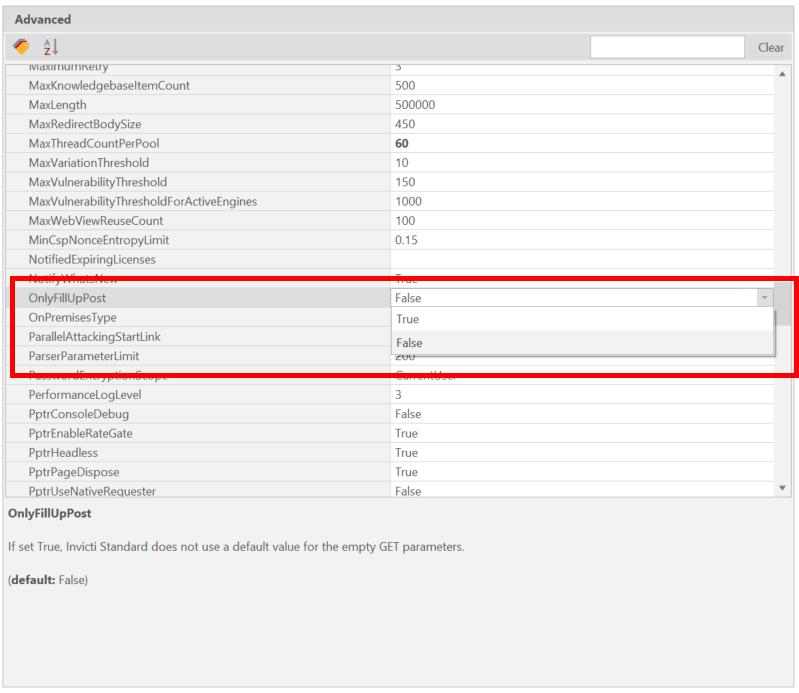Screen dimensions: 799x693
Task: Select the MaxKnowledgebaseItemCount property row
Action: pos(109,86)
